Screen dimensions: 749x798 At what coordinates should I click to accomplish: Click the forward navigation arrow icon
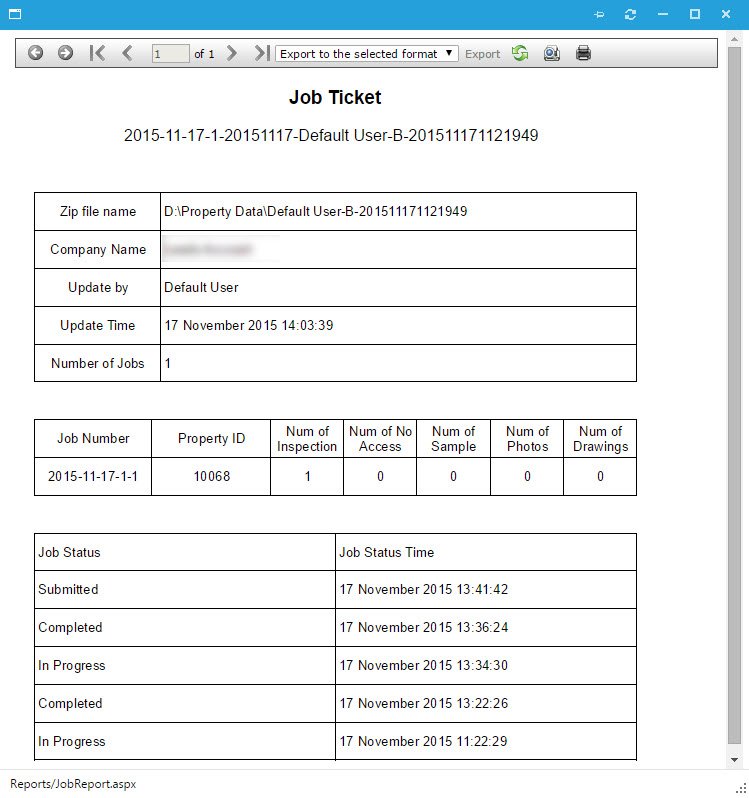(x=65, y=53)
